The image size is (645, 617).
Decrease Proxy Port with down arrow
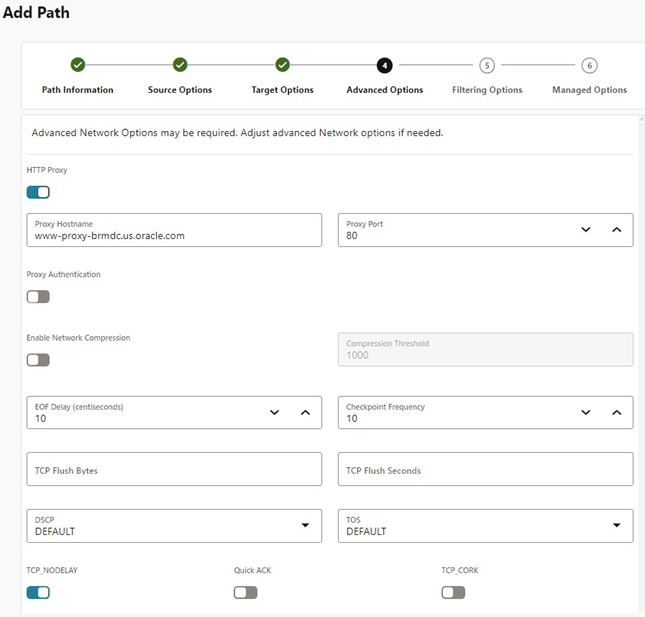click(586, 229)
